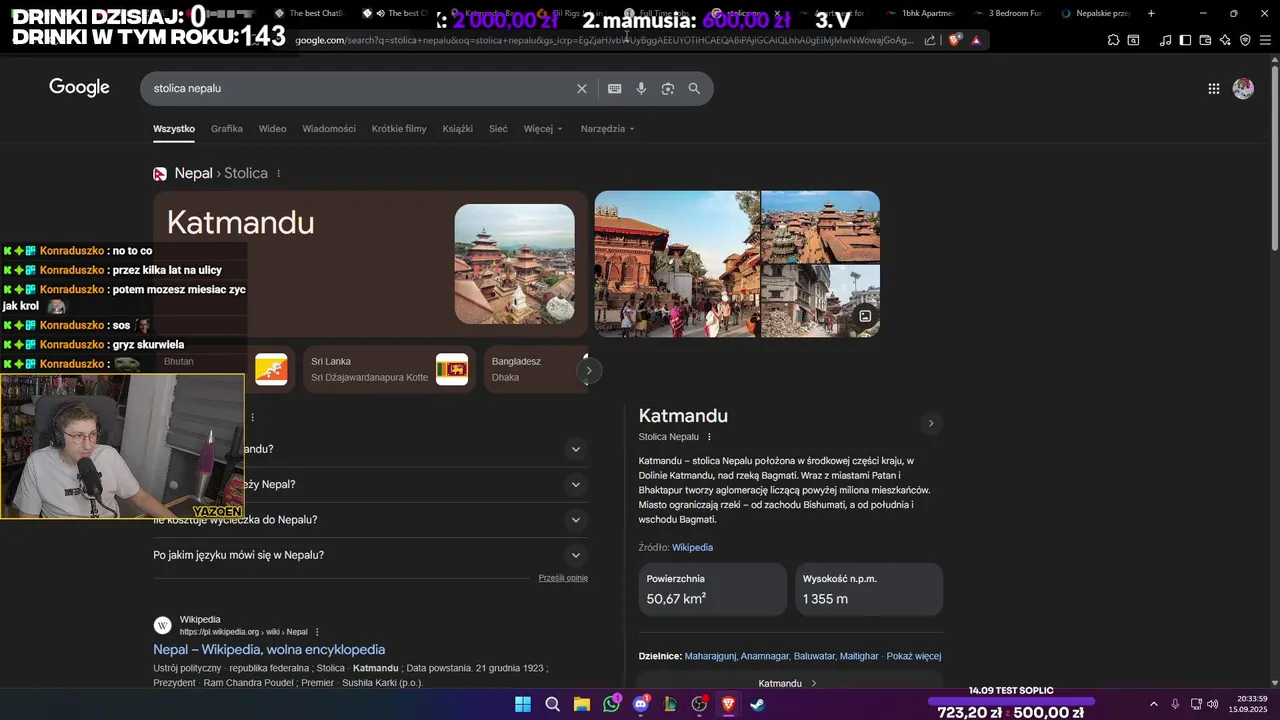Switch to the Grafika tab
Viewport: 1280px width, 720px height.
coord(227,129)
